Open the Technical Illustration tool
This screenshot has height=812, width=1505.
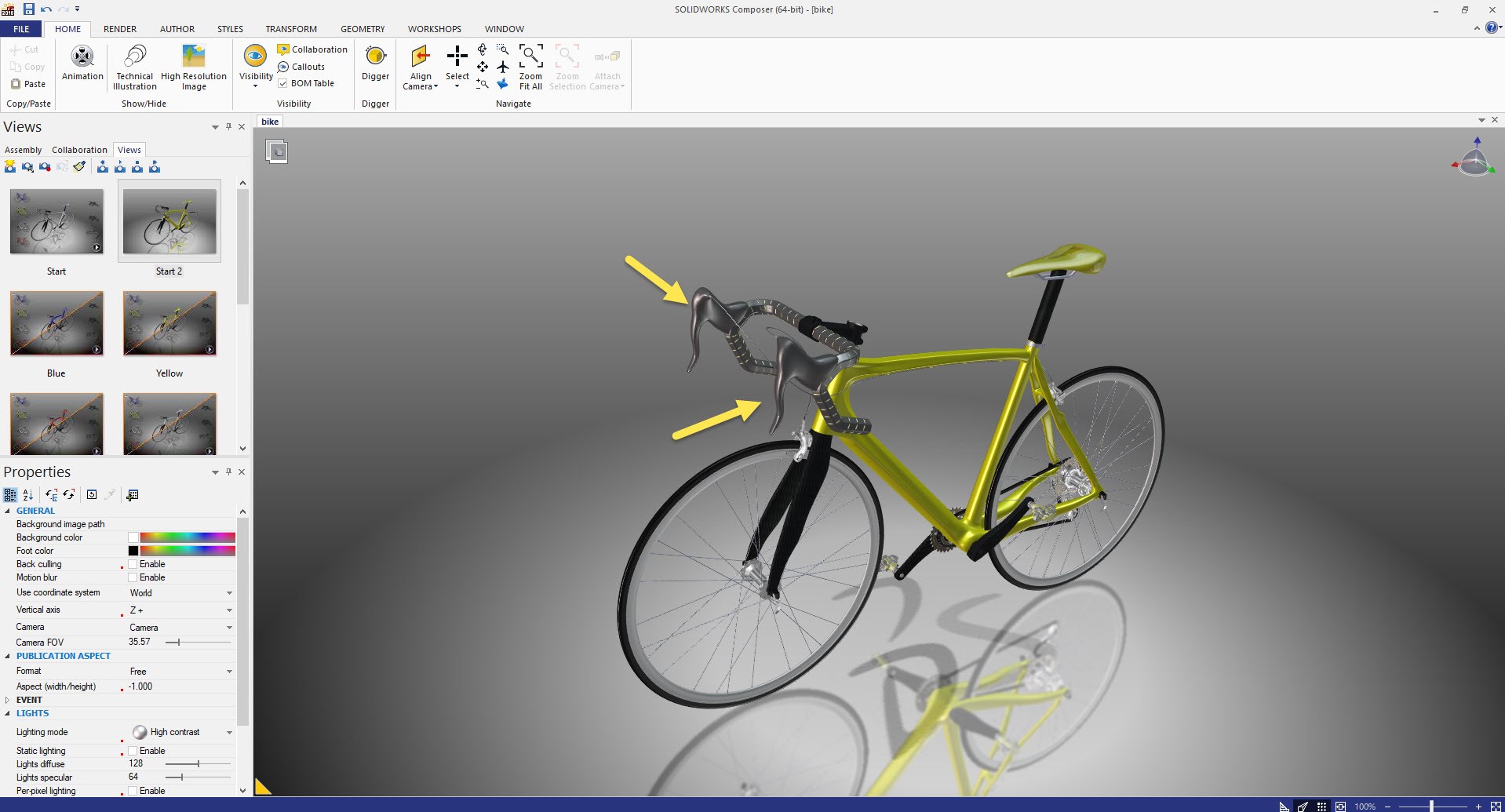(x=135, y=57)
